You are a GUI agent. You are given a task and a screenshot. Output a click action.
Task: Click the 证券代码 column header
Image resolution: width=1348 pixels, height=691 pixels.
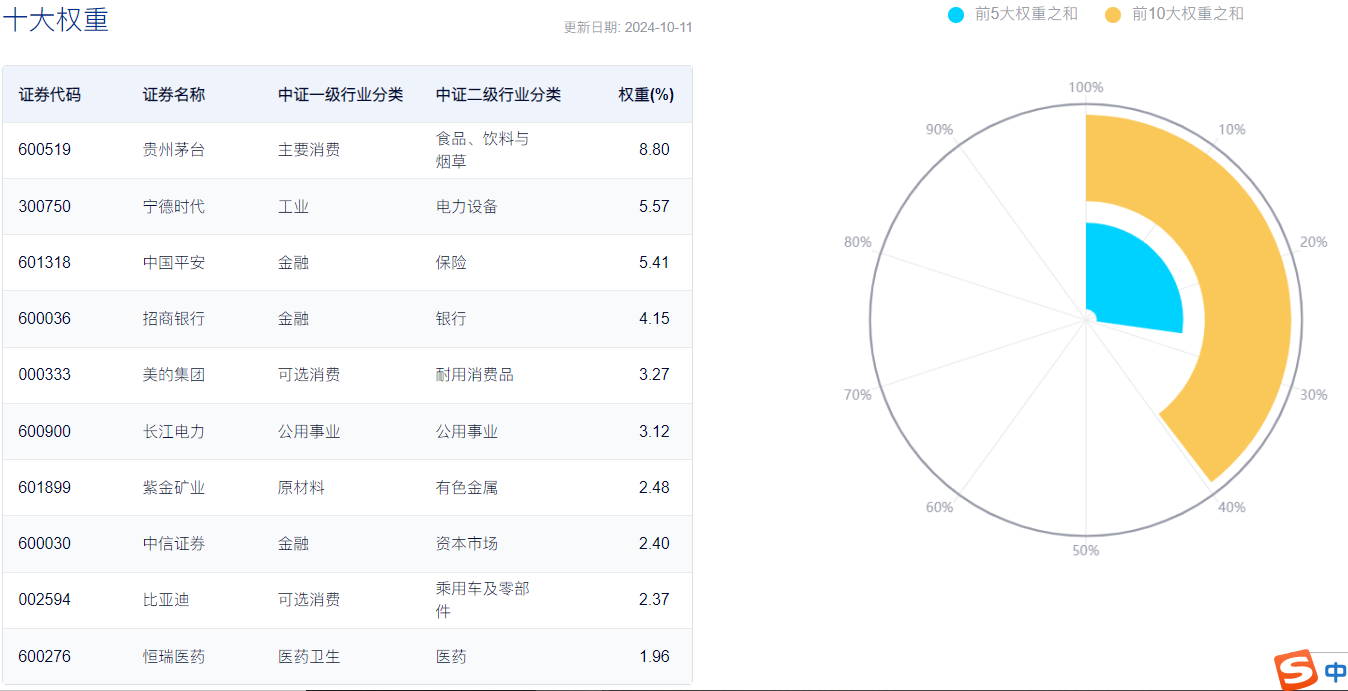click(49, 95)
